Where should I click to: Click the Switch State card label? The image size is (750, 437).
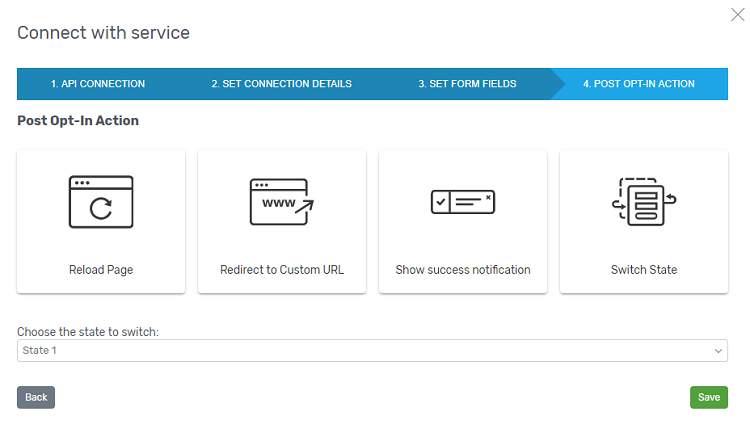[x=644, y=270]
